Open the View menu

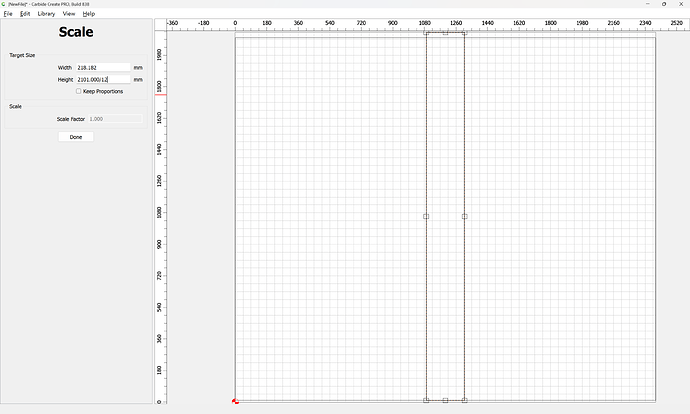[x=69, y=14]
